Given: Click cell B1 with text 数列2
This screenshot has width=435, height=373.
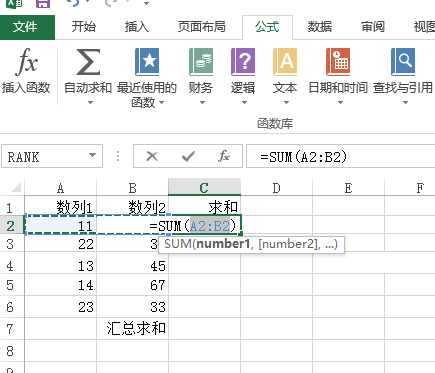Looking at the screenshot, I should point(132,207).
